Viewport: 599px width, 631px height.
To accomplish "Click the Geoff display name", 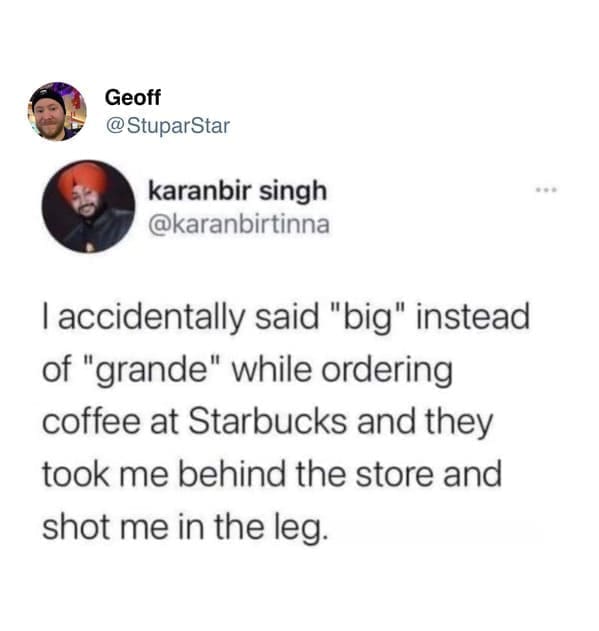I will point(132,97).
